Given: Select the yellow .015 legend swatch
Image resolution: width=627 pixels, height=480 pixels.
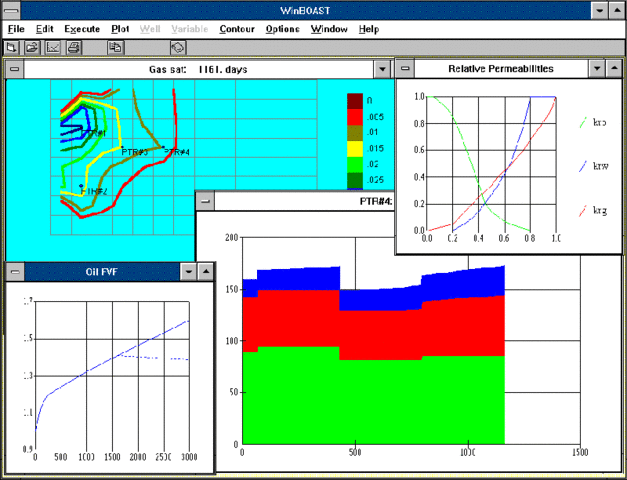Looking at the screenshot, I should 355,148.
